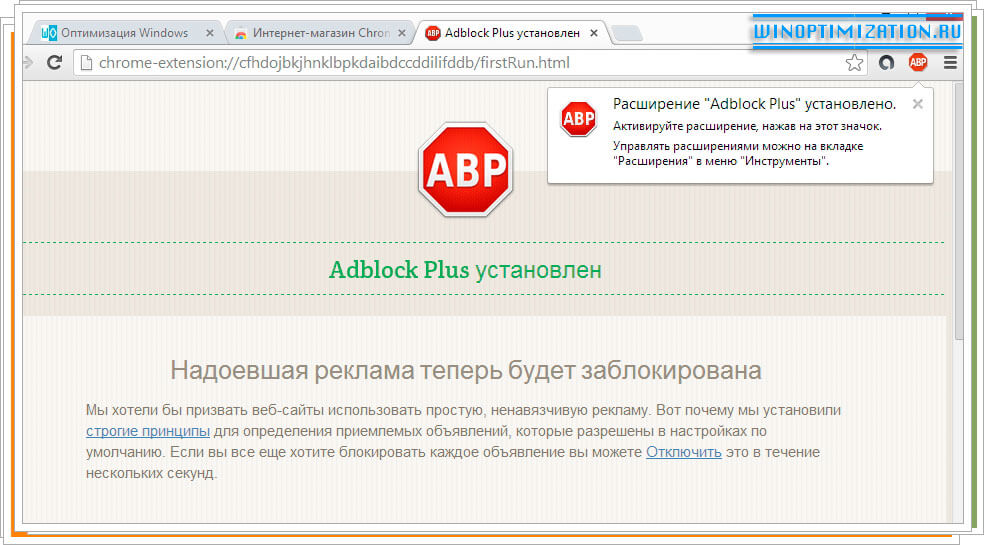Open the Chrome hamburger menu
Viewport: 984px width, 545px height.
(950, 63)
